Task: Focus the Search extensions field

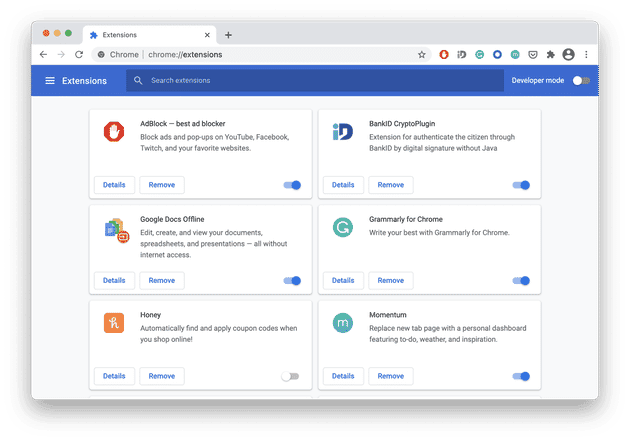Action: pos(315,80)
